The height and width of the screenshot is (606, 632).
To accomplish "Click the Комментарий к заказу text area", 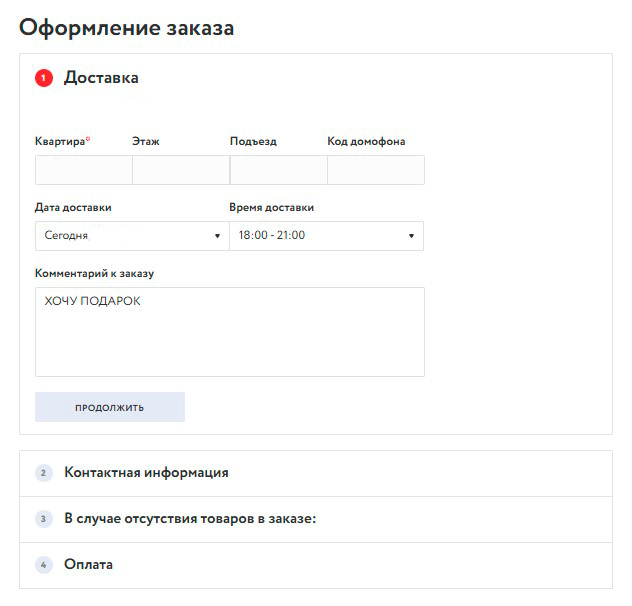I will [230, 332].
